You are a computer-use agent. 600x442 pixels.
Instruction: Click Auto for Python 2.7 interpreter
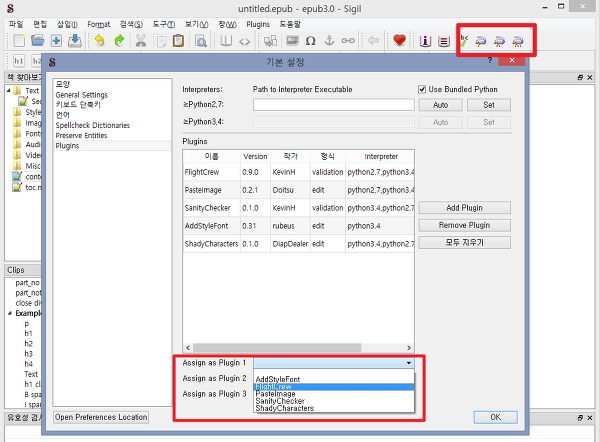[440, 105]
